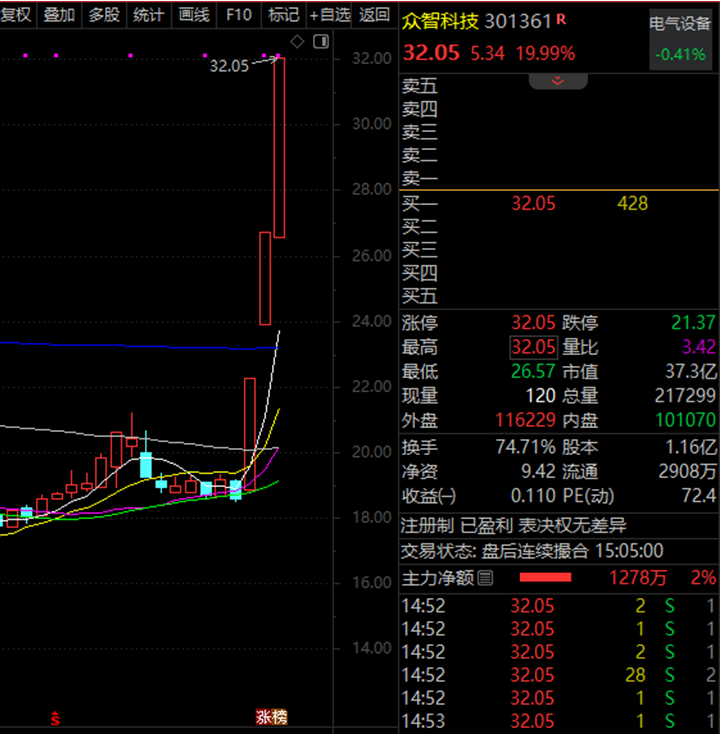Click the red R badge beside stock code
This screenshot has height=734, width=720.
(561, 19)
